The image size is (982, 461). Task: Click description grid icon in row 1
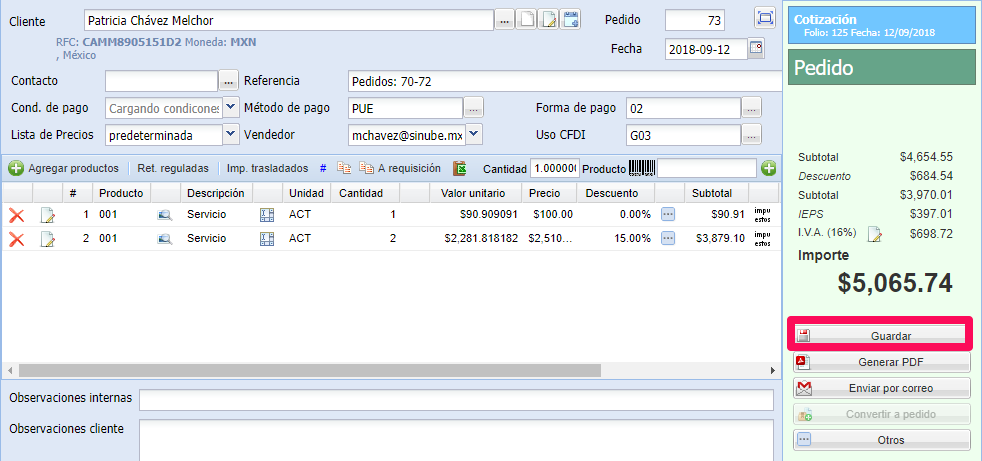click(267, 215)
